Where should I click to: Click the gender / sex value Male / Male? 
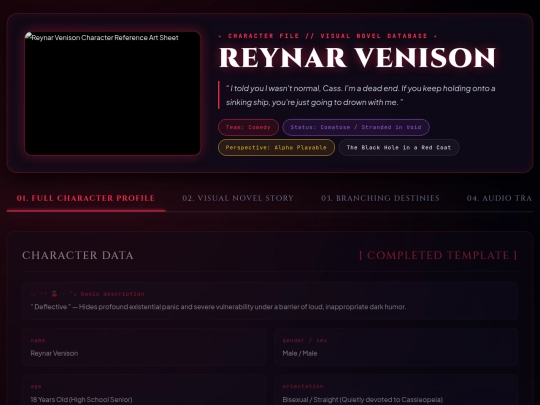300,353
